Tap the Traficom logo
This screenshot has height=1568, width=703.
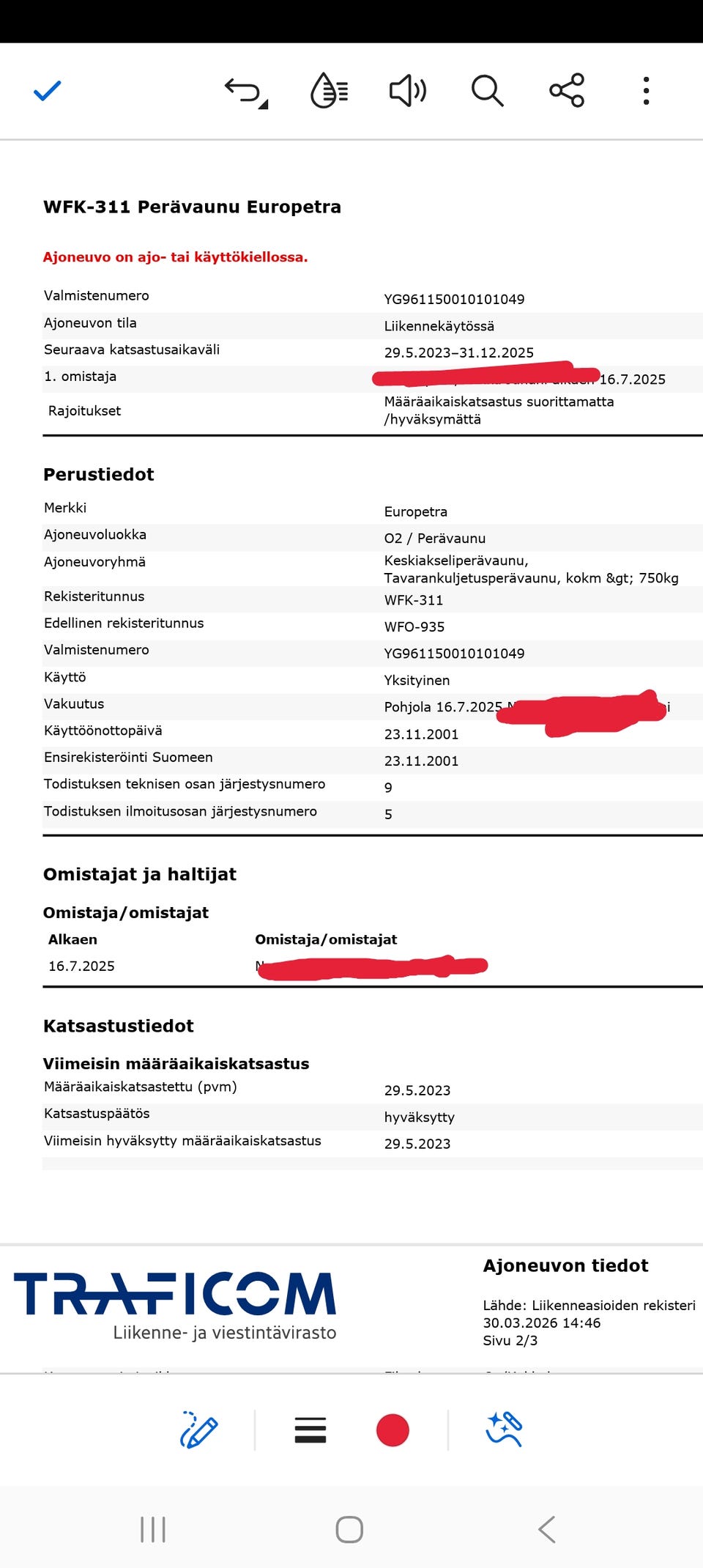[175, 1306]
